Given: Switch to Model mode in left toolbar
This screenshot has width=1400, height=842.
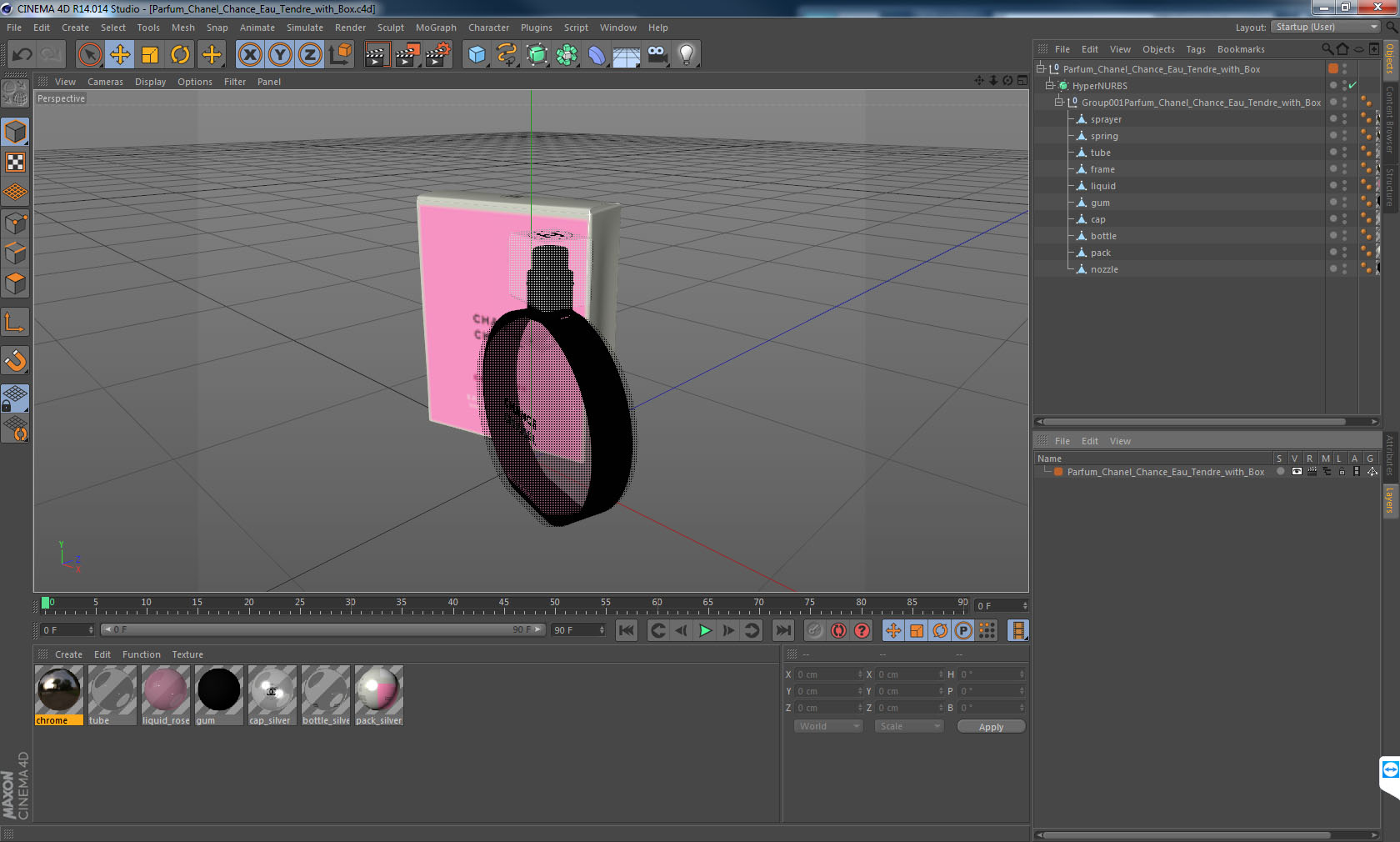Looking at the screenshot, I should coord(15,132).
